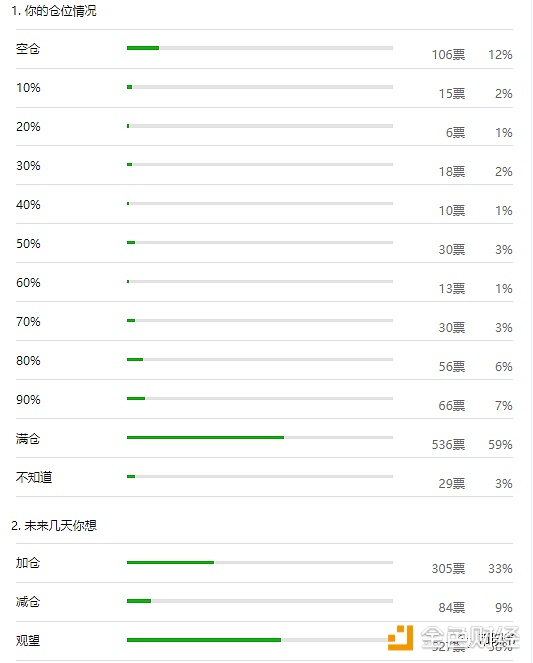Click the 满仓 progress bar
This screenshot has height=663, width=533.
point(260,437)
